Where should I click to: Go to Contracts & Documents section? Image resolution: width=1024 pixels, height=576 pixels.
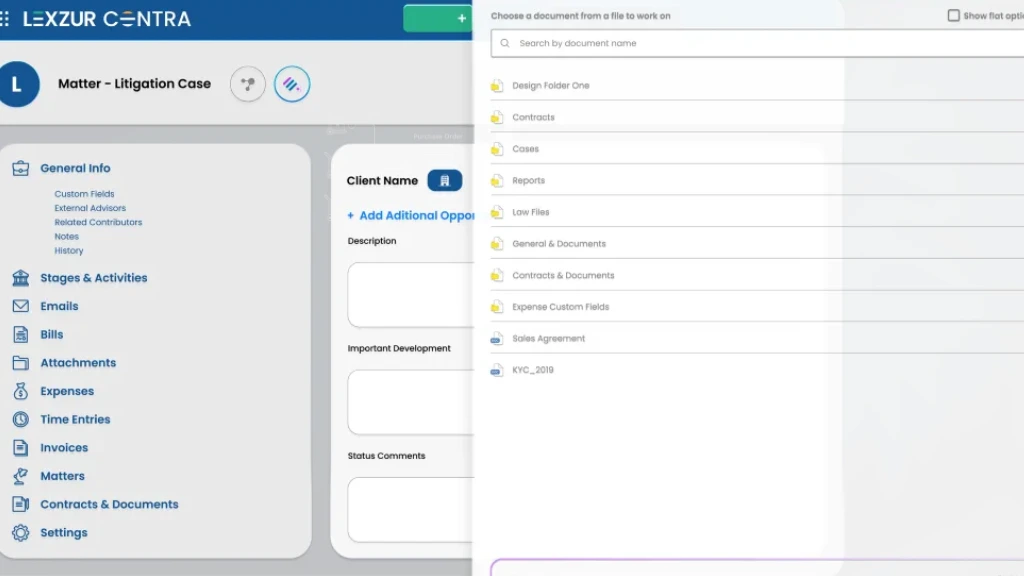pos(109,505)
